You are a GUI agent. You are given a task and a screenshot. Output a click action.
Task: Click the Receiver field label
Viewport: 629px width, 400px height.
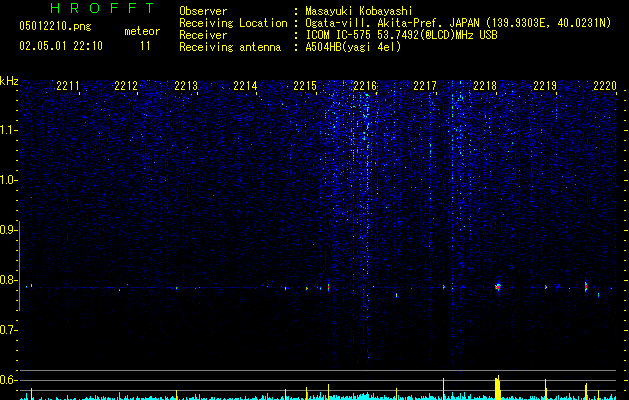[x=203, y=35]
